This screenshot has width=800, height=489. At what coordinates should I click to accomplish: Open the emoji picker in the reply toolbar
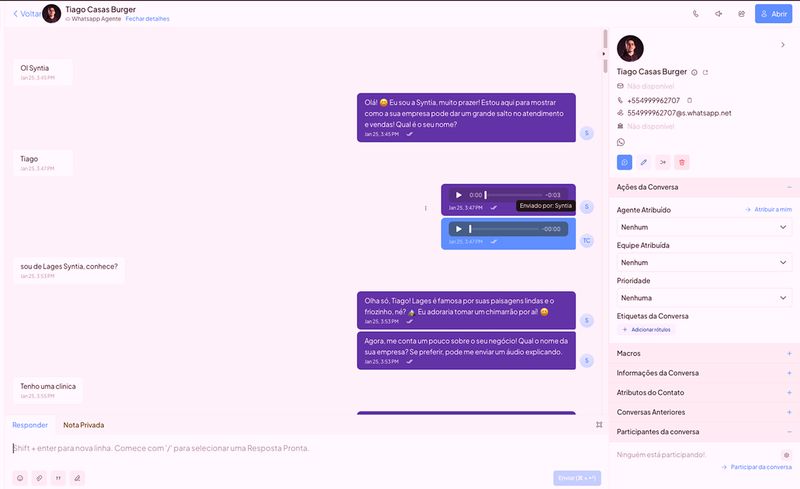20,478
